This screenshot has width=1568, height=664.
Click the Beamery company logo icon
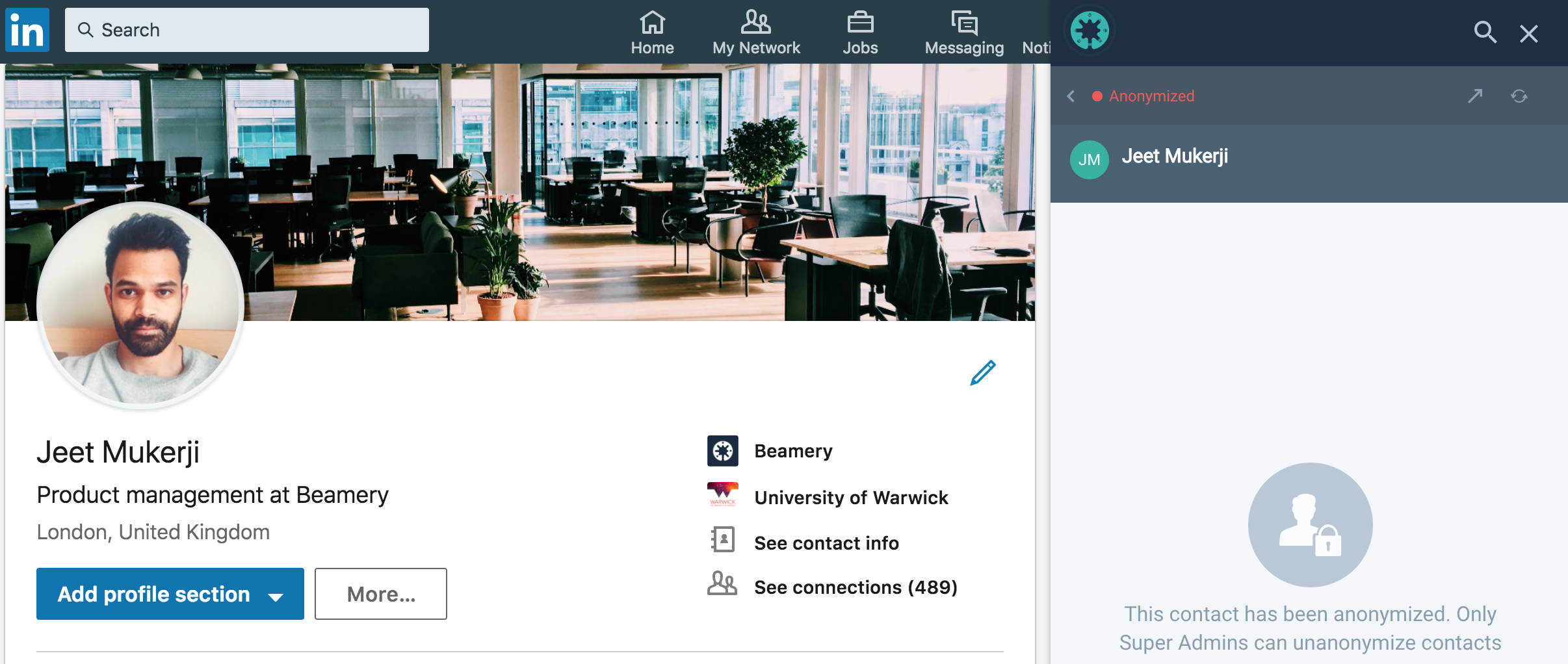click(723, 451)
